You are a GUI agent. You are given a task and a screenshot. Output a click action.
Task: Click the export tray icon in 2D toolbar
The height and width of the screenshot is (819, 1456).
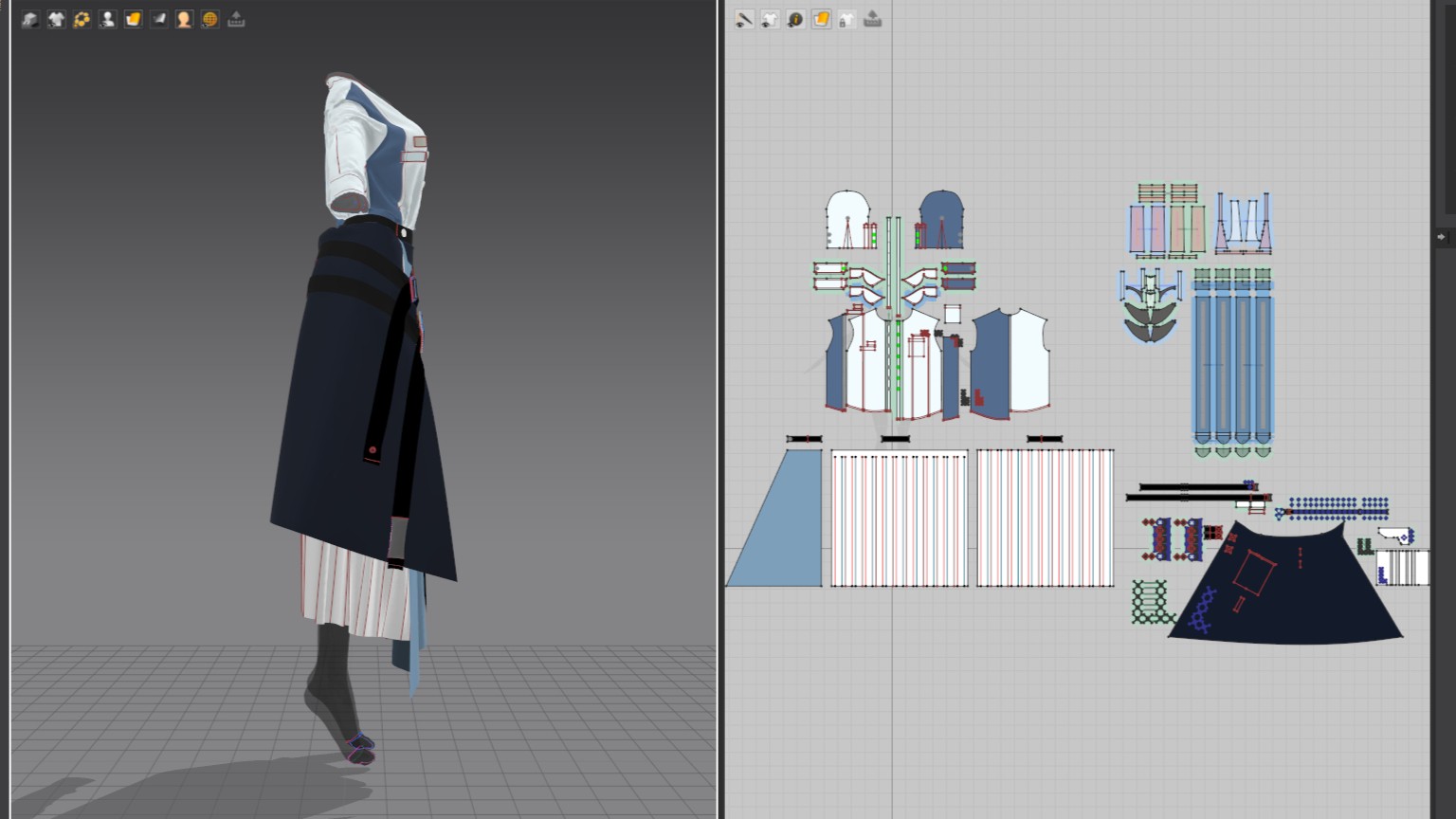click(x=873, y=19)
